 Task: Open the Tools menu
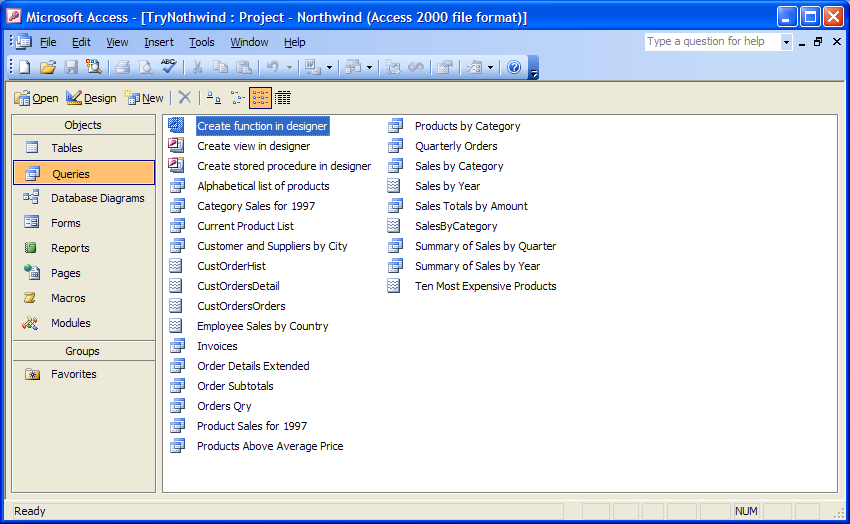pos(202,42)
